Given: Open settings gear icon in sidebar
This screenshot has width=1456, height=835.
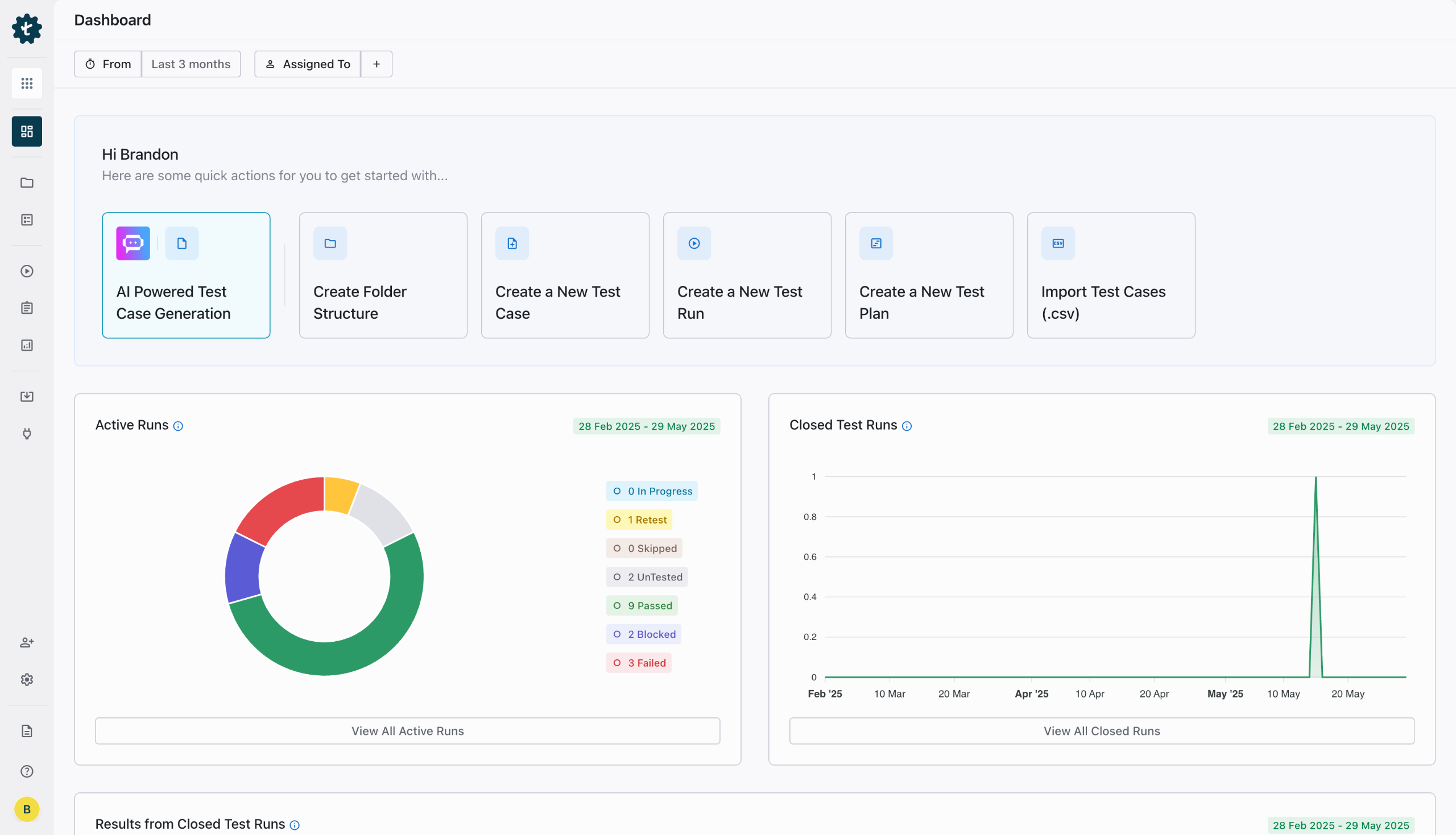Looking at the screenshot, I should pyautogui.click(x=27, y=680).
